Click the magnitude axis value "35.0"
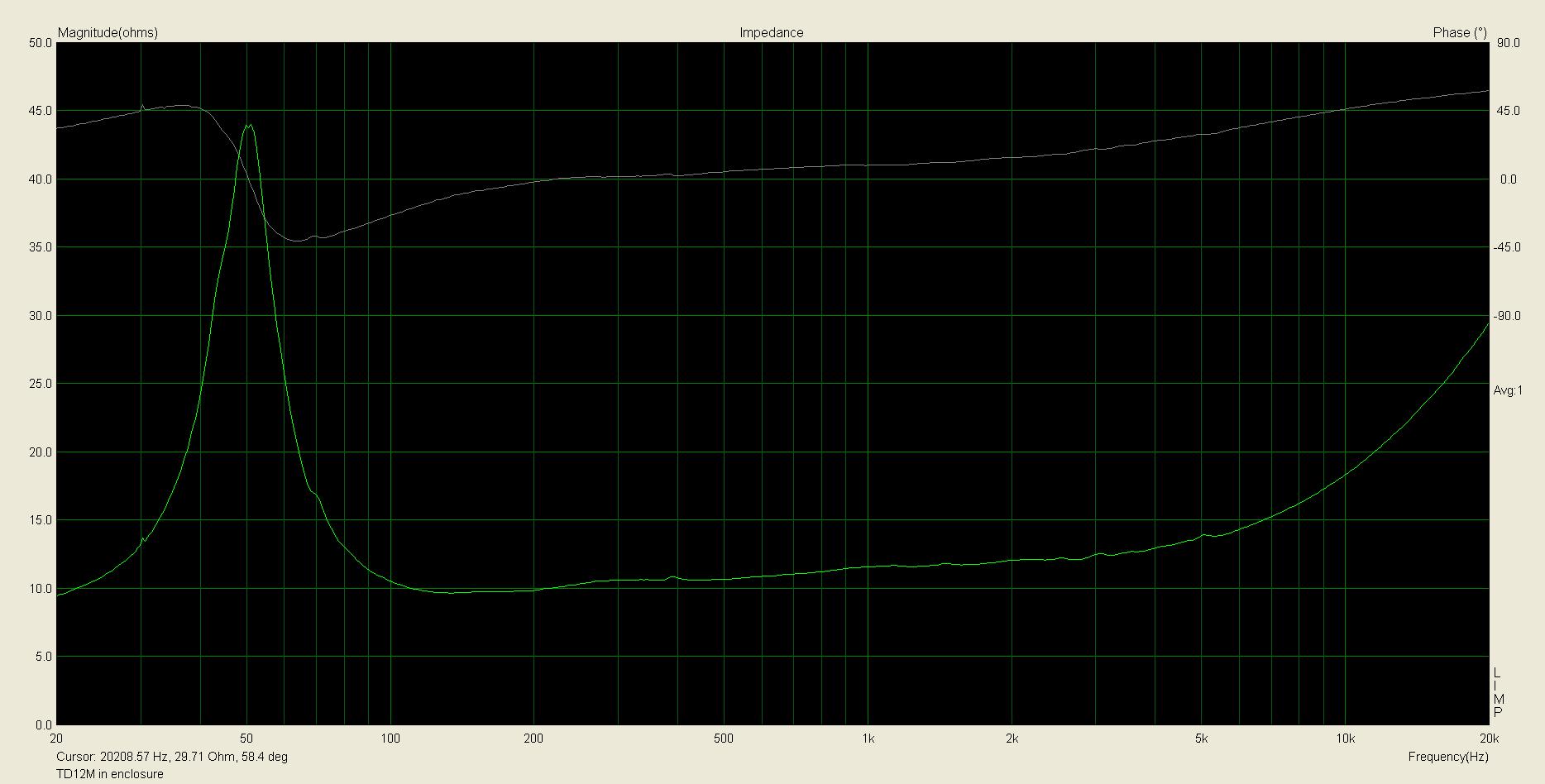Screen dimensions: 1545x784 click(41, 247)
